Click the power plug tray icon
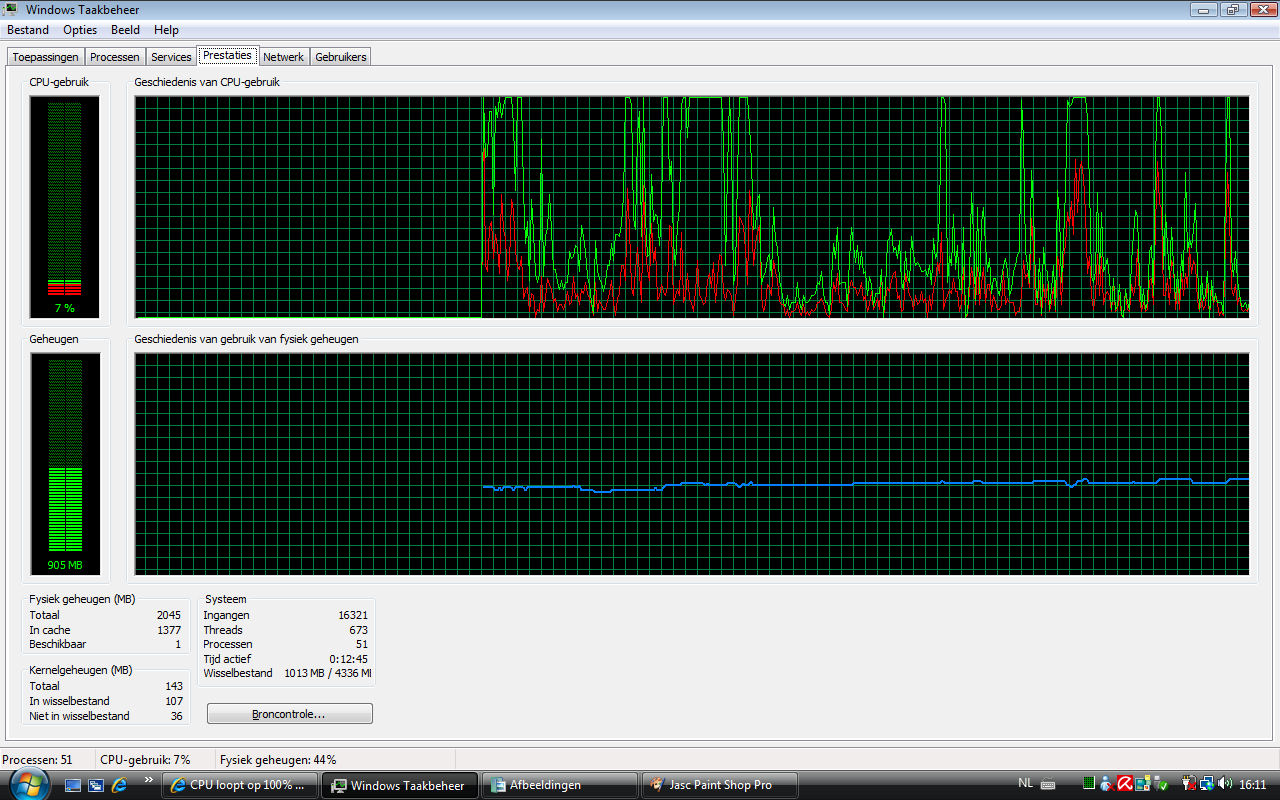 click(1189, 784)
